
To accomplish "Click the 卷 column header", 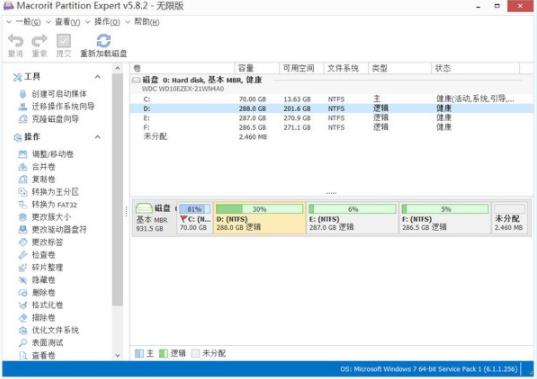I will tap(182, 68).
